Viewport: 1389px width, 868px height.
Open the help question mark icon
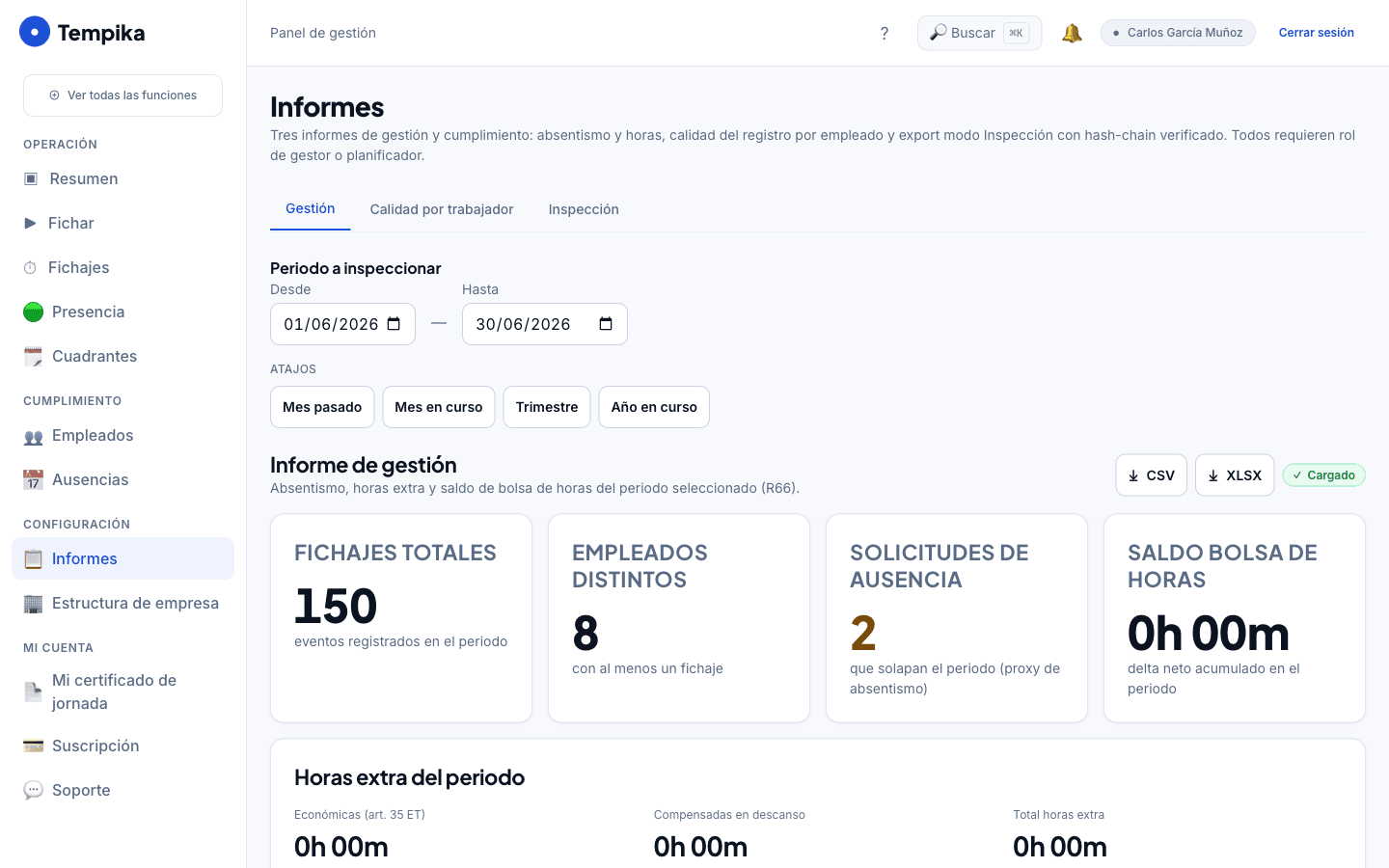coord(885,33)
